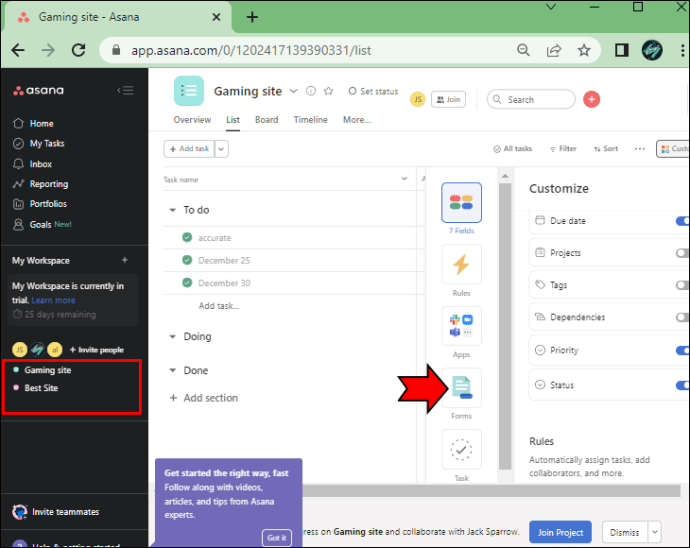This screenshot has width=690, height=548.
Task: Toggle the Due date field switch
Action: pos(683,221)
